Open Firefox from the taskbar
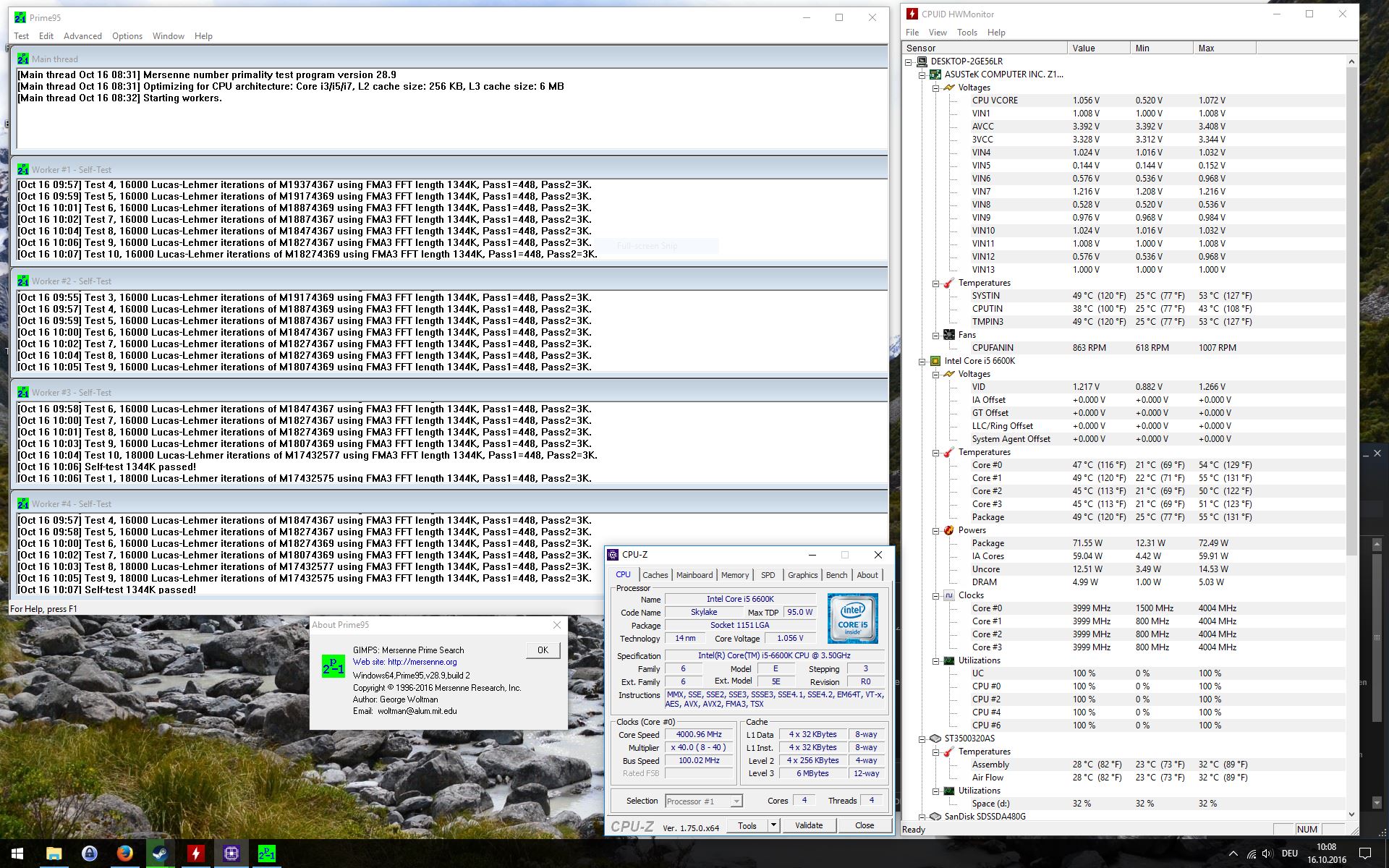The width and height of the screenshot is (1389, 868). click(x=124, y=854)
